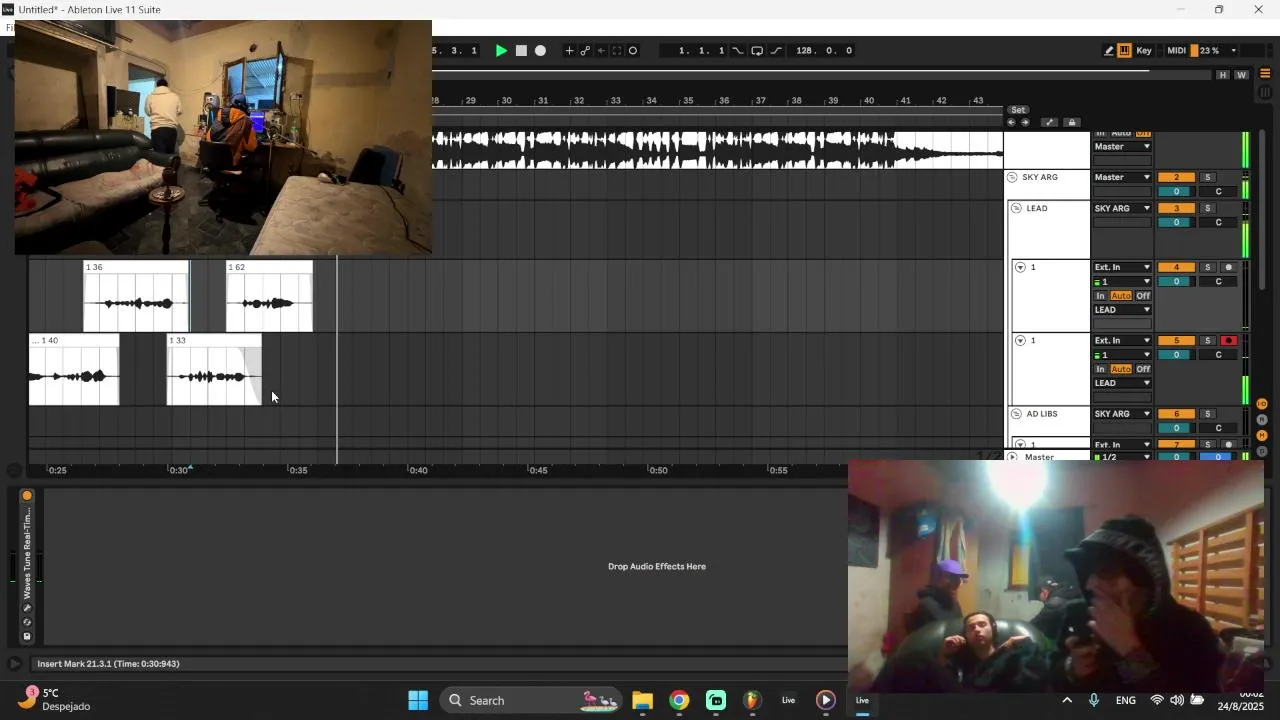
Task: Click the automation mode icon next to lock
Action: pos(1049,123)
